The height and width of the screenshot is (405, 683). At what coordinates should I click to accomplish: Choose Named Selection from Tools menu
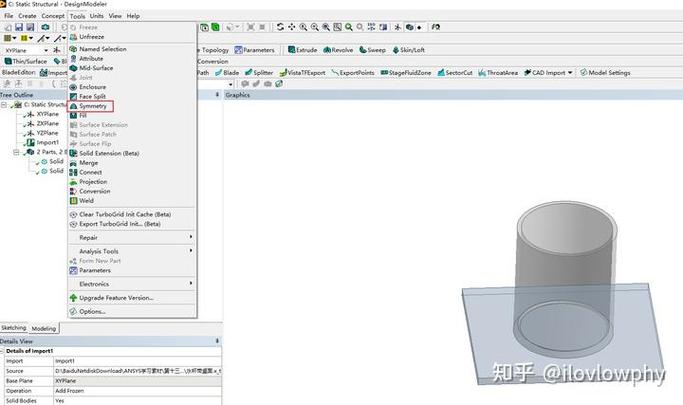click(103, 49)
